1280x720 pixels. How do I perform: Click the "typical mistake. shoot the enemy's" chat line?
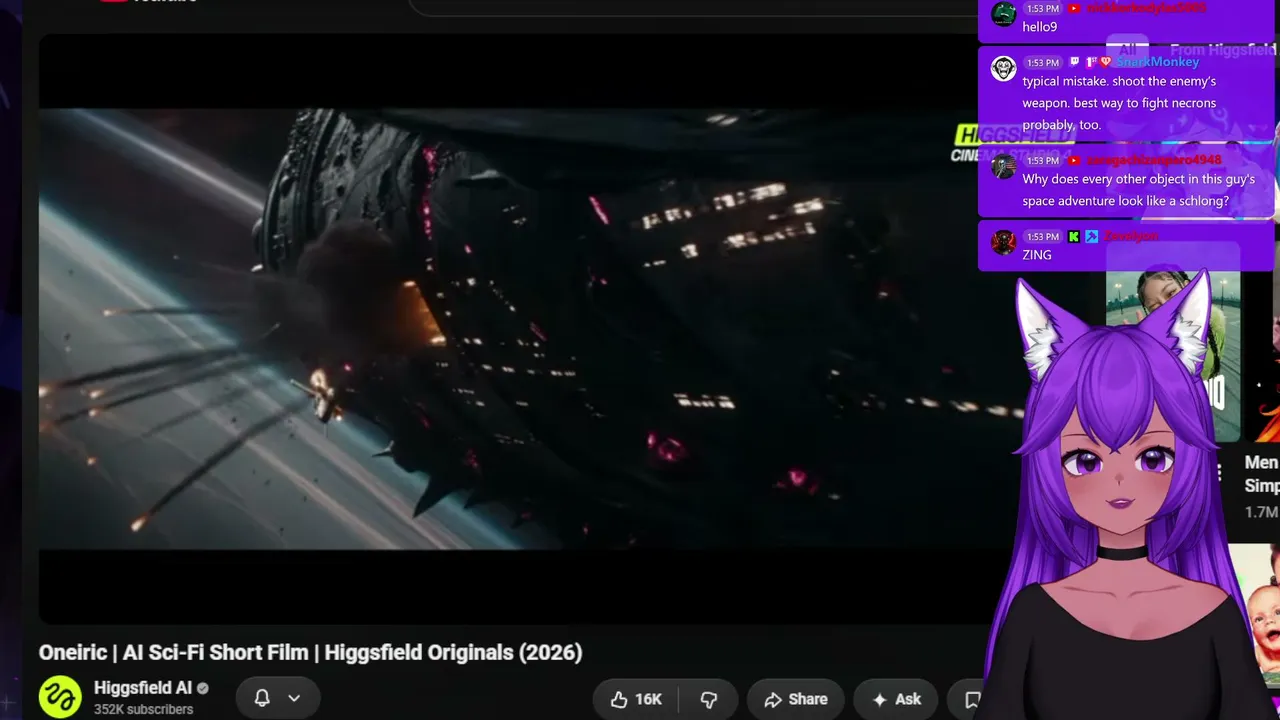tap(1119, 81)
